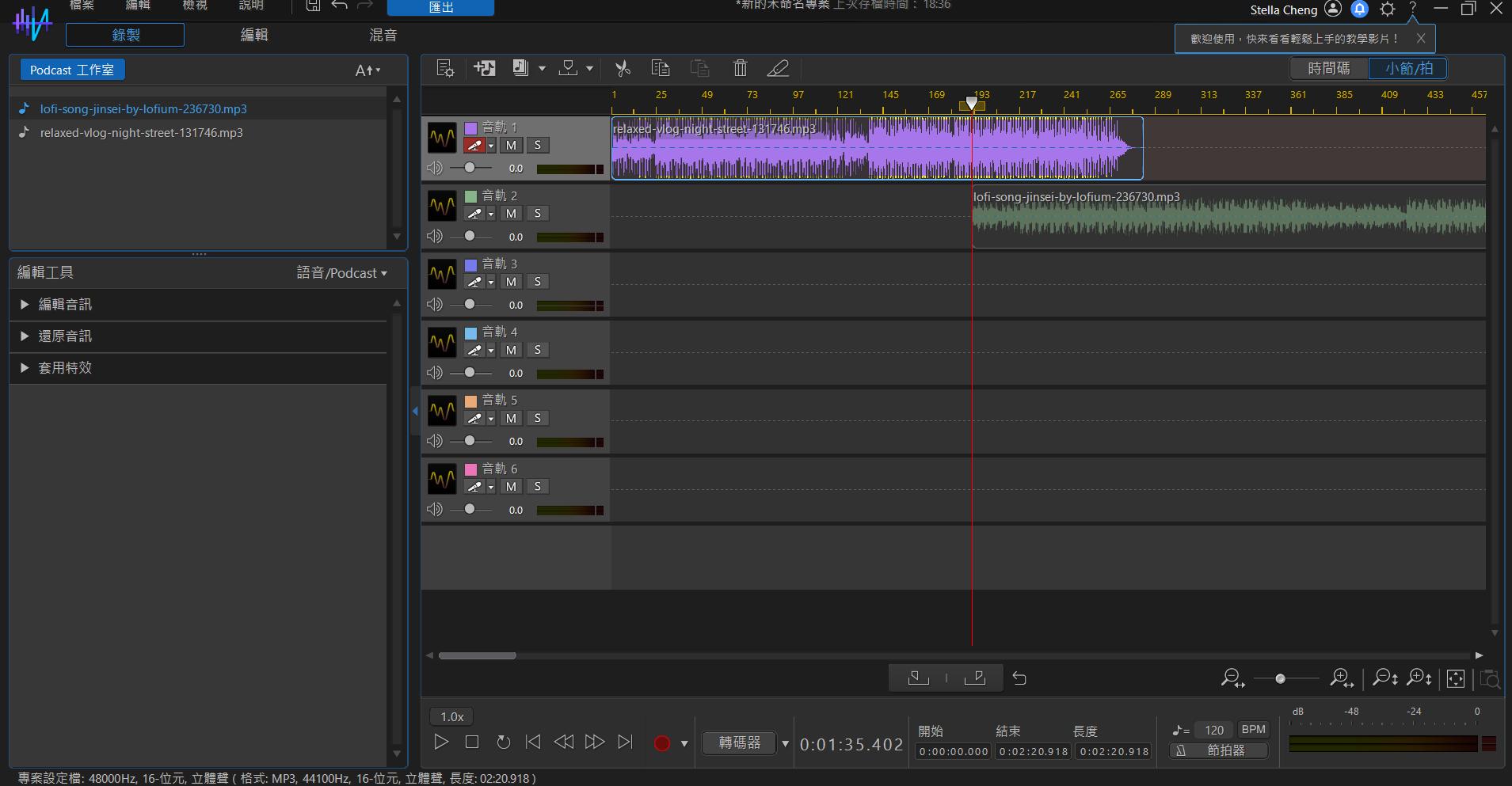Click the scissors split tool icon
Image resolution: width=1512 pixels, height=786 pixels.
pyautogui.click(x=623, y=69)
